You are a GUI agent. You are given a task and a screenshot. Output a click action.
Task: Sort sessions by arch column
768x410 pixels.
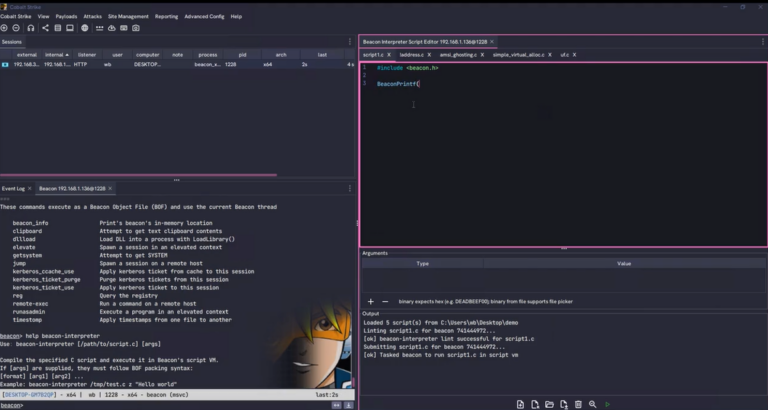point(281,55)
